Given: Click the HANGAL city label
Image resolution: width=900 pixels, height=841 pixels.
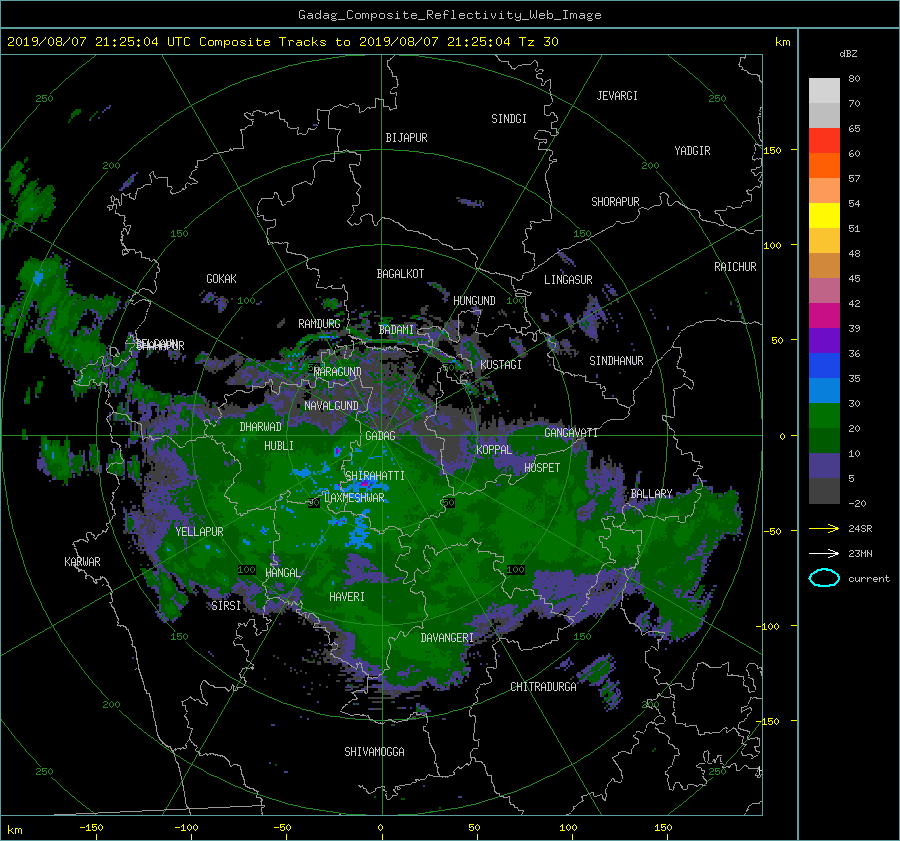Looking at the screenshot, I should click(x=283, y=573).
